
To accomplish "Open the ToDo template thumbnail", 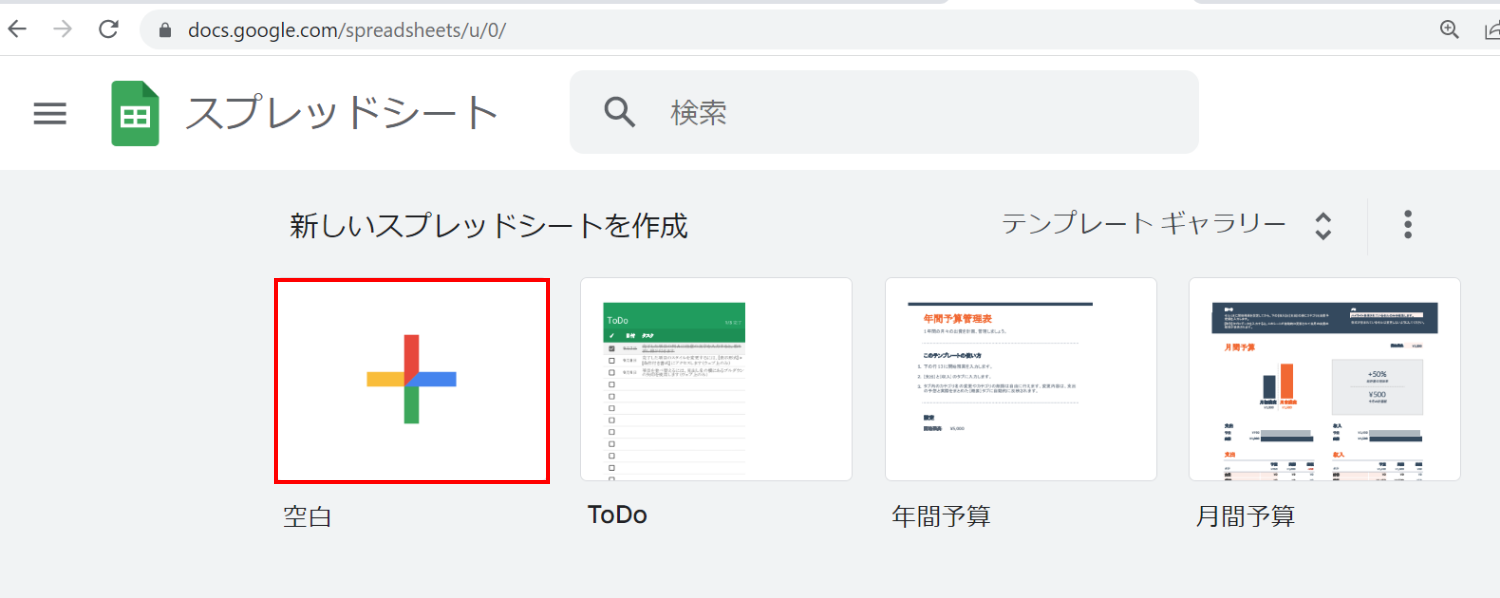I will (x=716, y=379).
